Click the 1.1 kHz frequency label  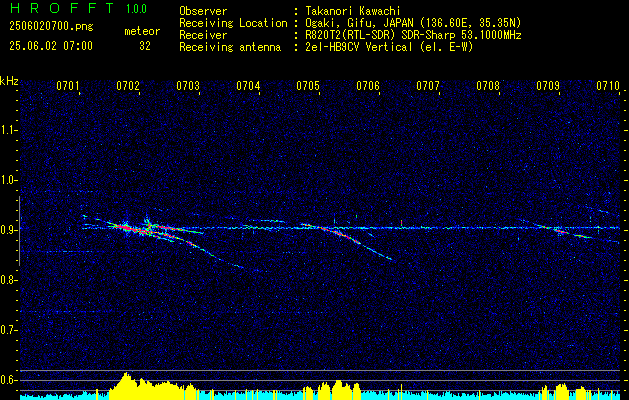8,130
